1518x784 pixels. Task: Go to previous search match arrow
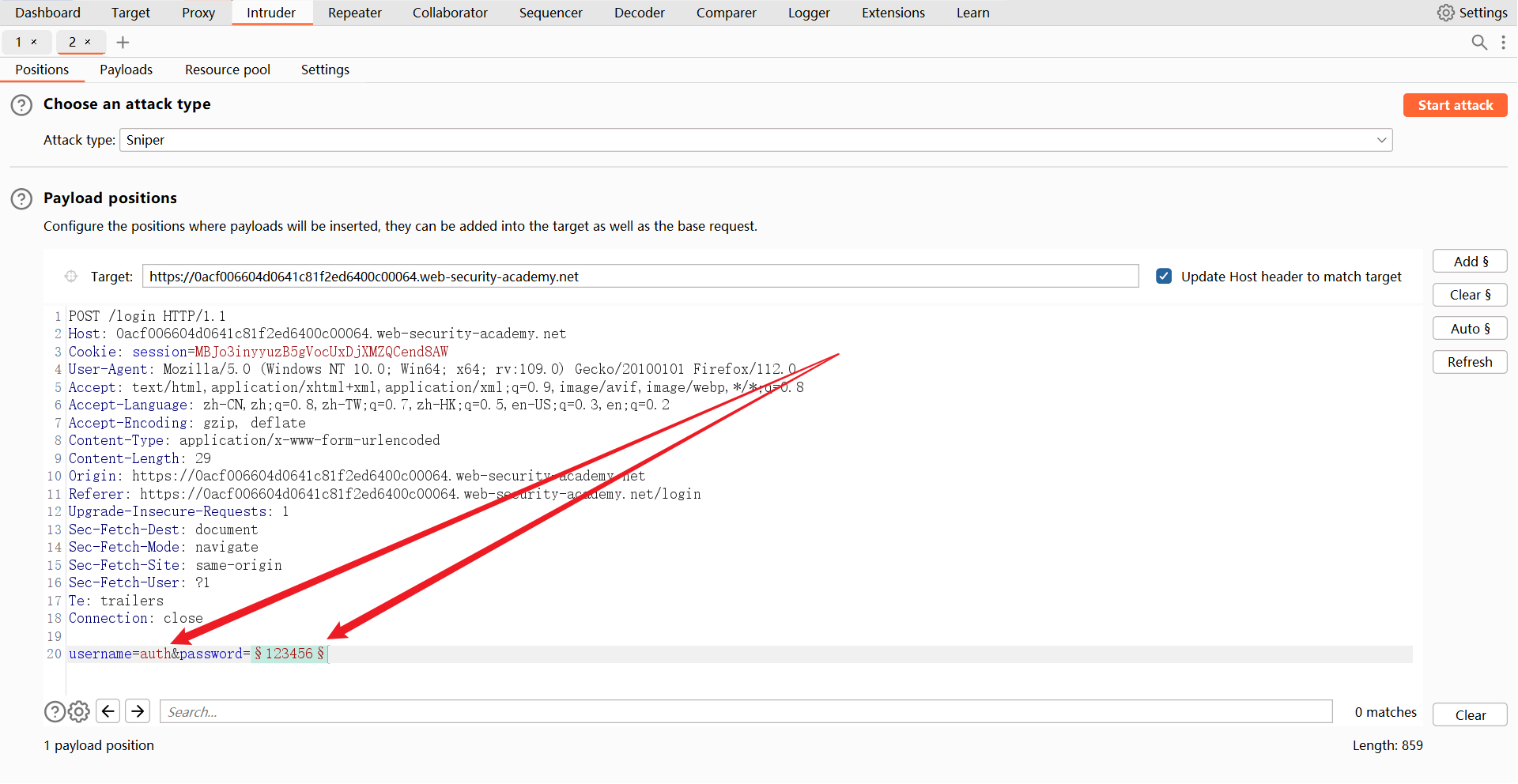(x=108, y=711)
